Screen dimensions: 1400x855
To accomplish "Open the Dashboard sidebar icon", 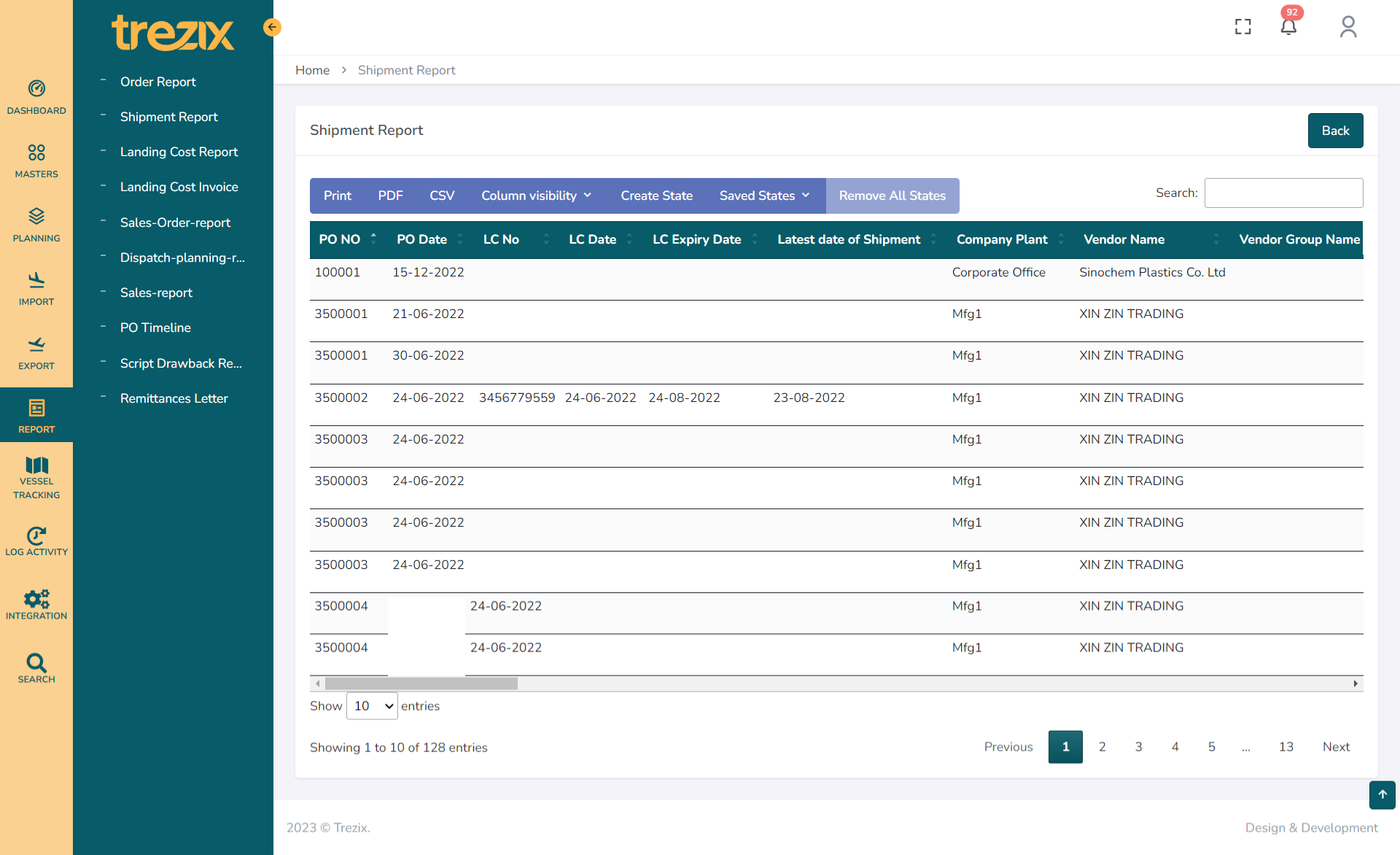I will (36, 89).
